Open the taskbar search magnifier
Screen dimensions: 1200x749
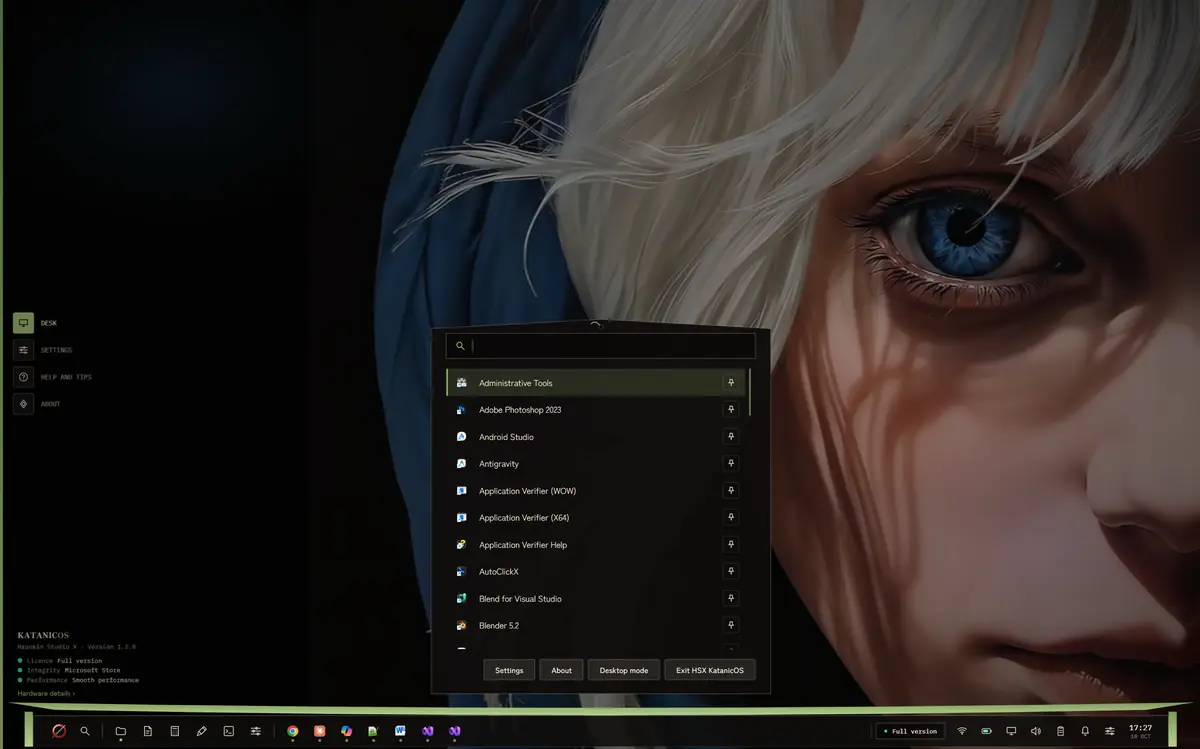coord(85,731)
